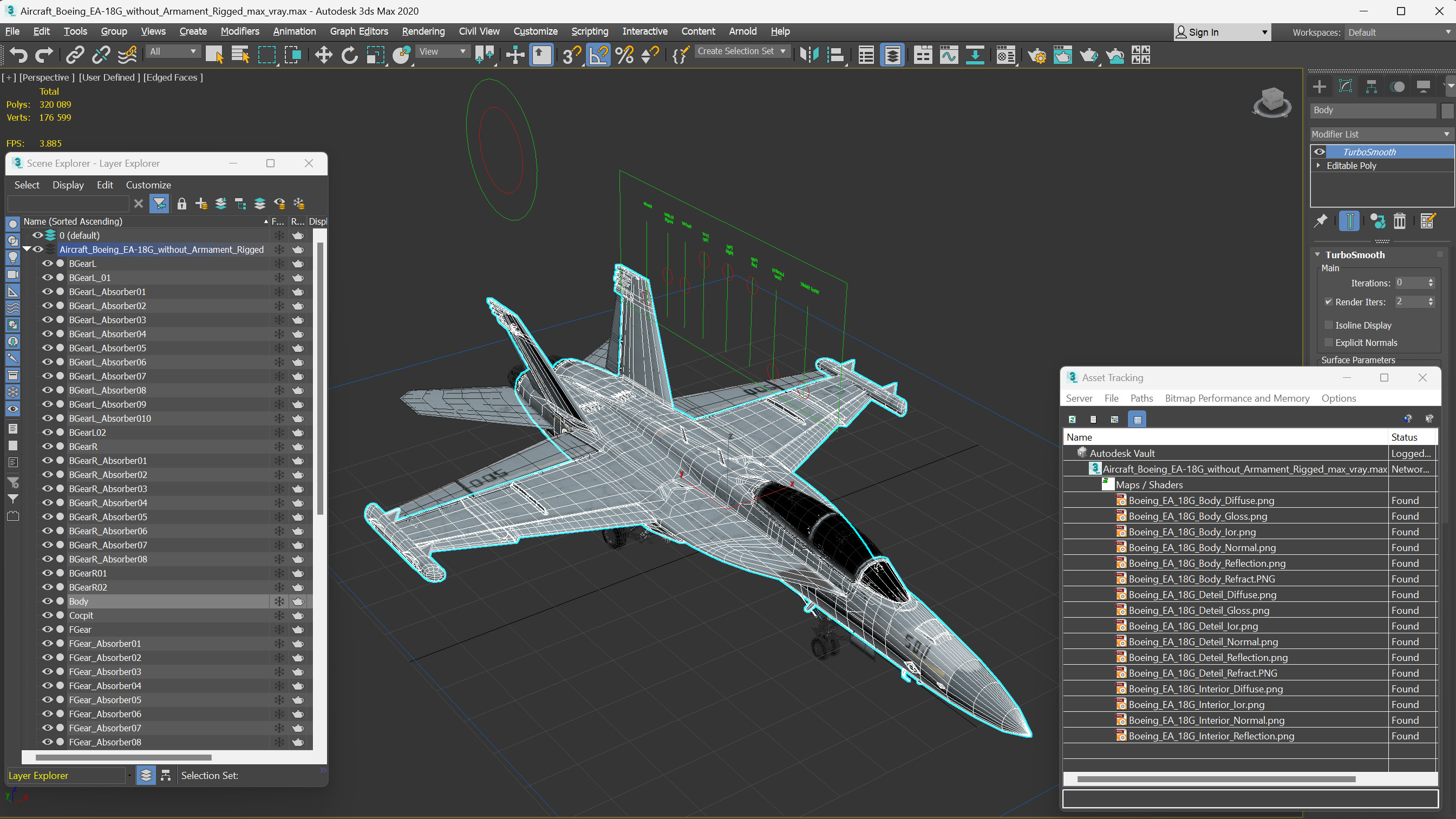Uncheck the Render Iters checkbox
1456x819 pixels.
point(1328,302)
